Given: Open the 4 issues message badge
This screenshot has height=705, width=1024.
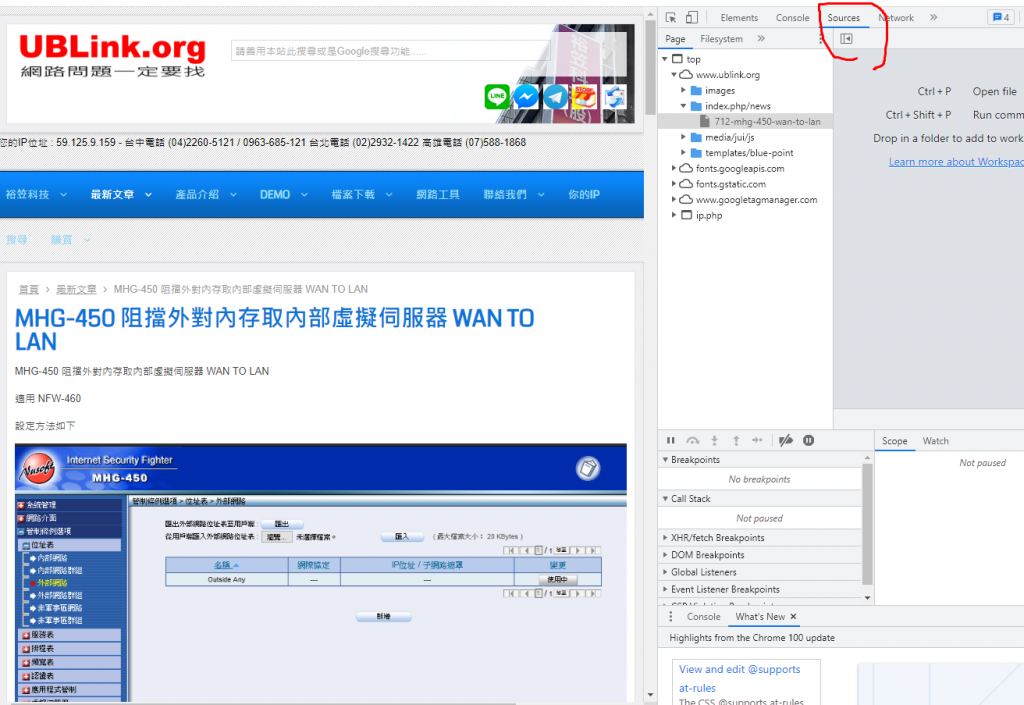Looking at the screenshot, I should click(999, 18).
